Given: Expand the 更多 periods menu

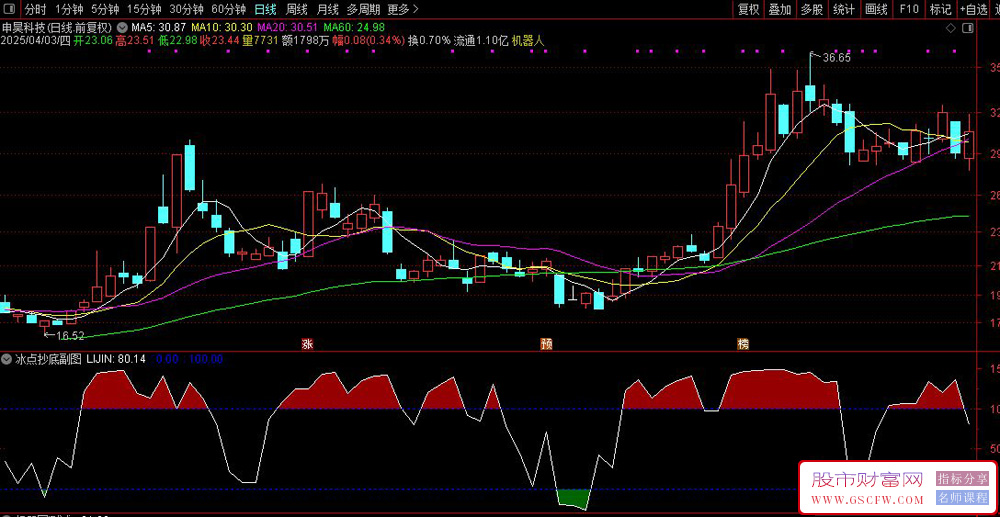Looking at the screenshot, I should [403, 9].
